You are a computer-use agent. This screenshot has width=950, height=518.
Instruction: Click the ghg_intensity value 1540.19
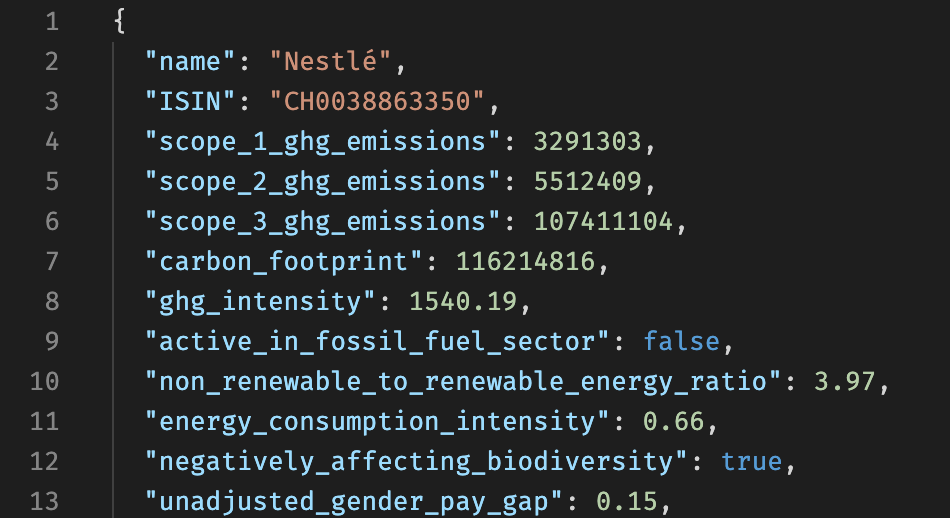(x=463, y=302)
